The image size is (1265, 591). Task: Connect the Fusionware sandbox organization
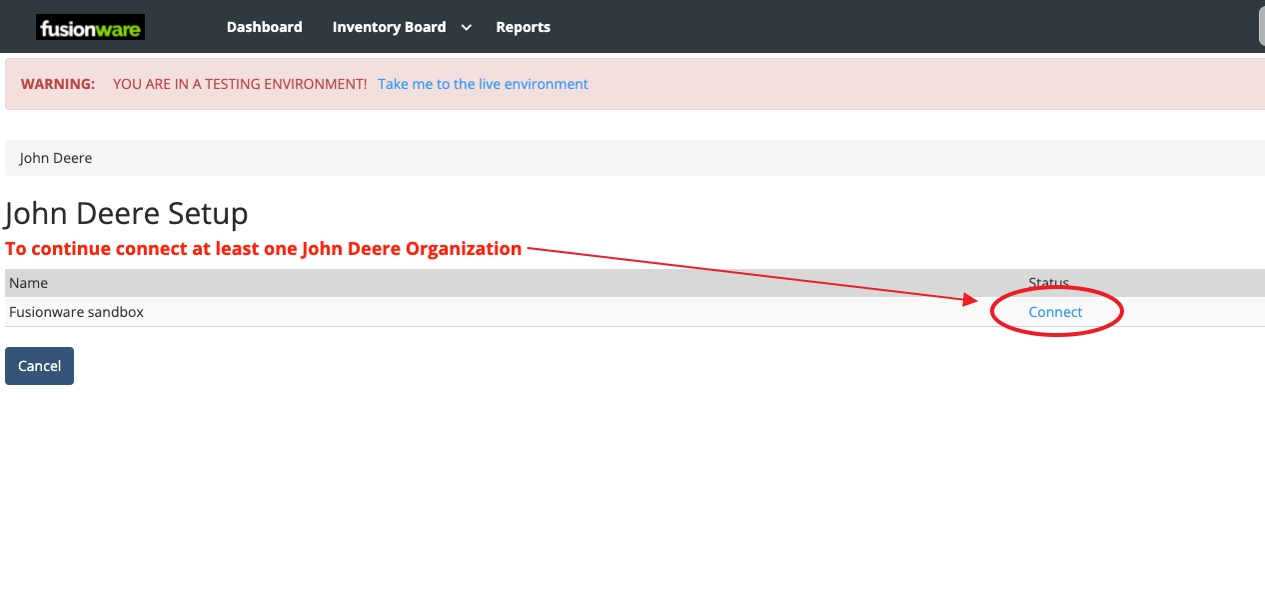pos(1055,312)
